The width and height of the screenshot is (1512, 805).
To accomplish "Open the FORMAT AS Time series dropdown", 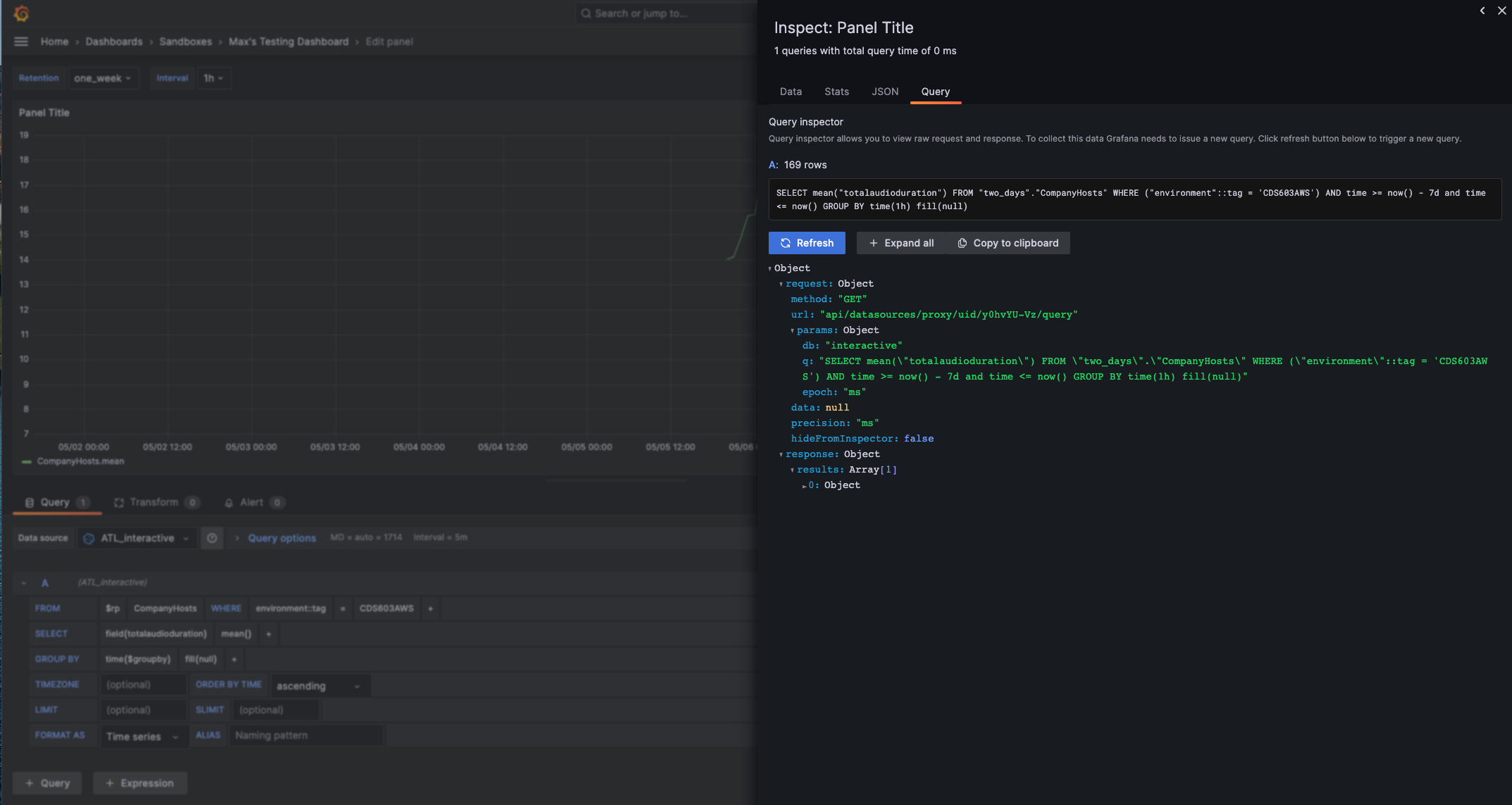I will coord(144,736).
